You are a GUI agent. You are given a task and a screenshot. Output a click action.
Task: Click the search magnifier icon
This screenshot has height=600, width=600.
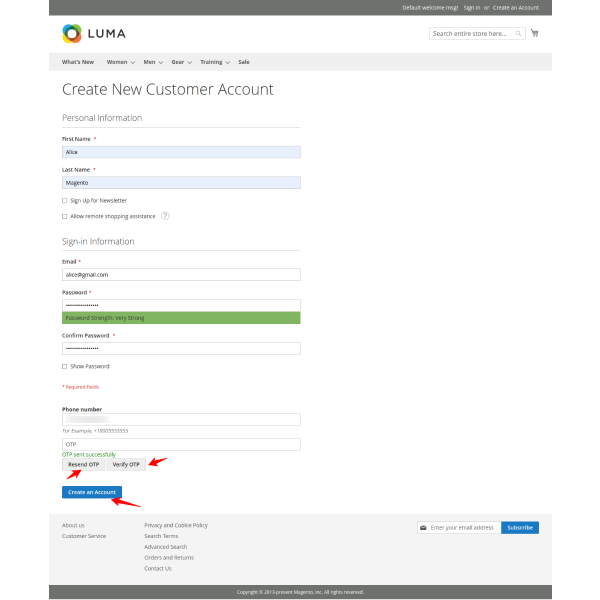(519, 33)
